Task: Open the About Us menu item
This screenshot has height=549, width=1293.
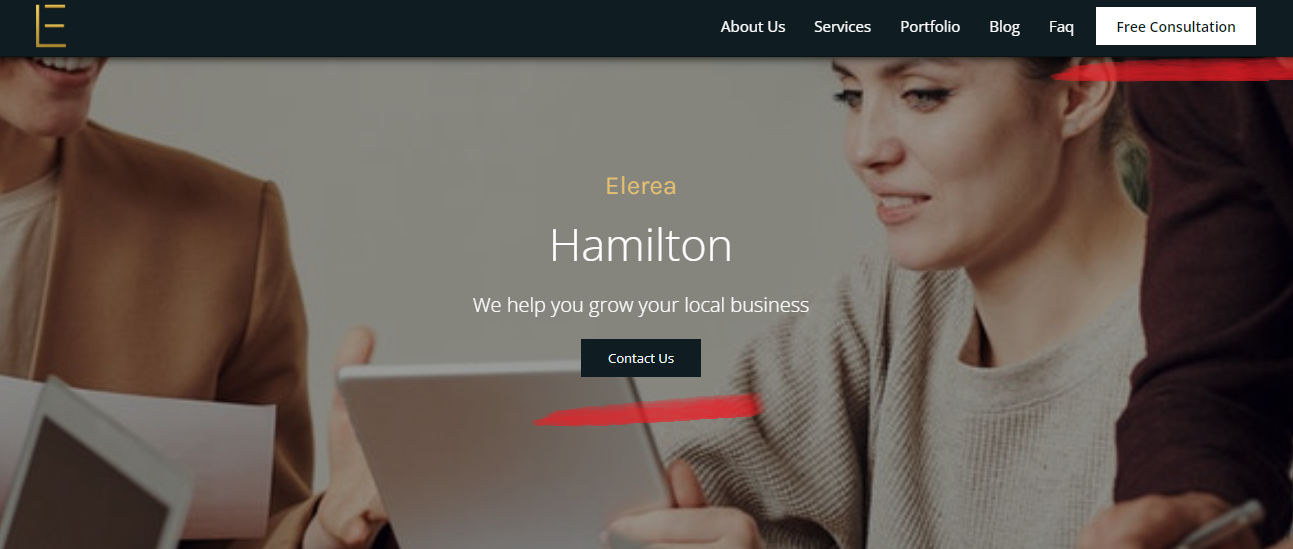Action: 753,27
